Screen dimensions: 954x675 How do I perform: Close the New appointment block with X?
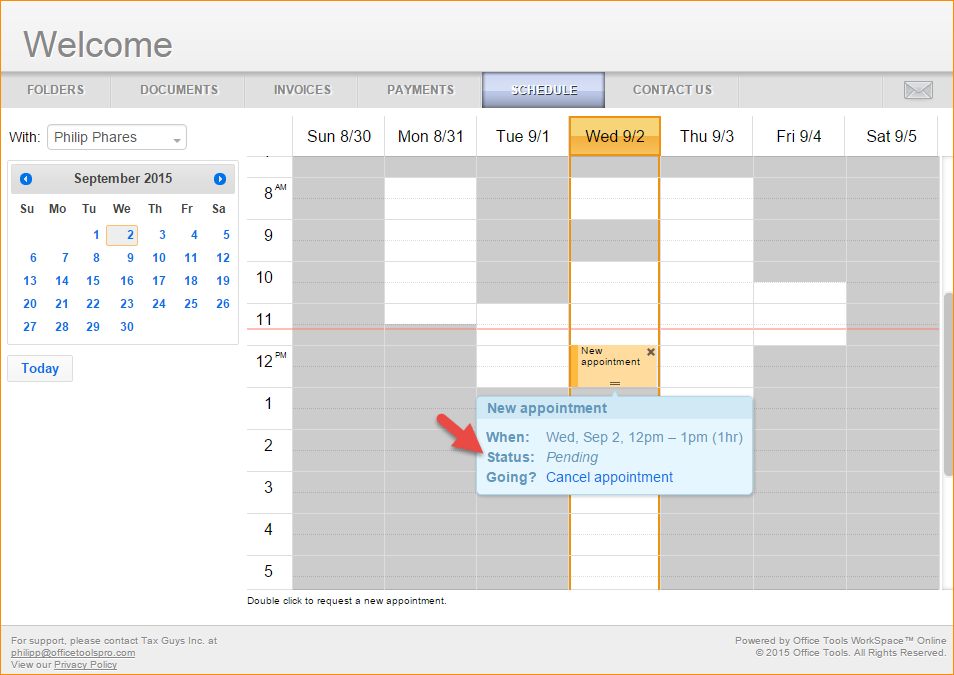pyautogui.click(x=651, y=352)
